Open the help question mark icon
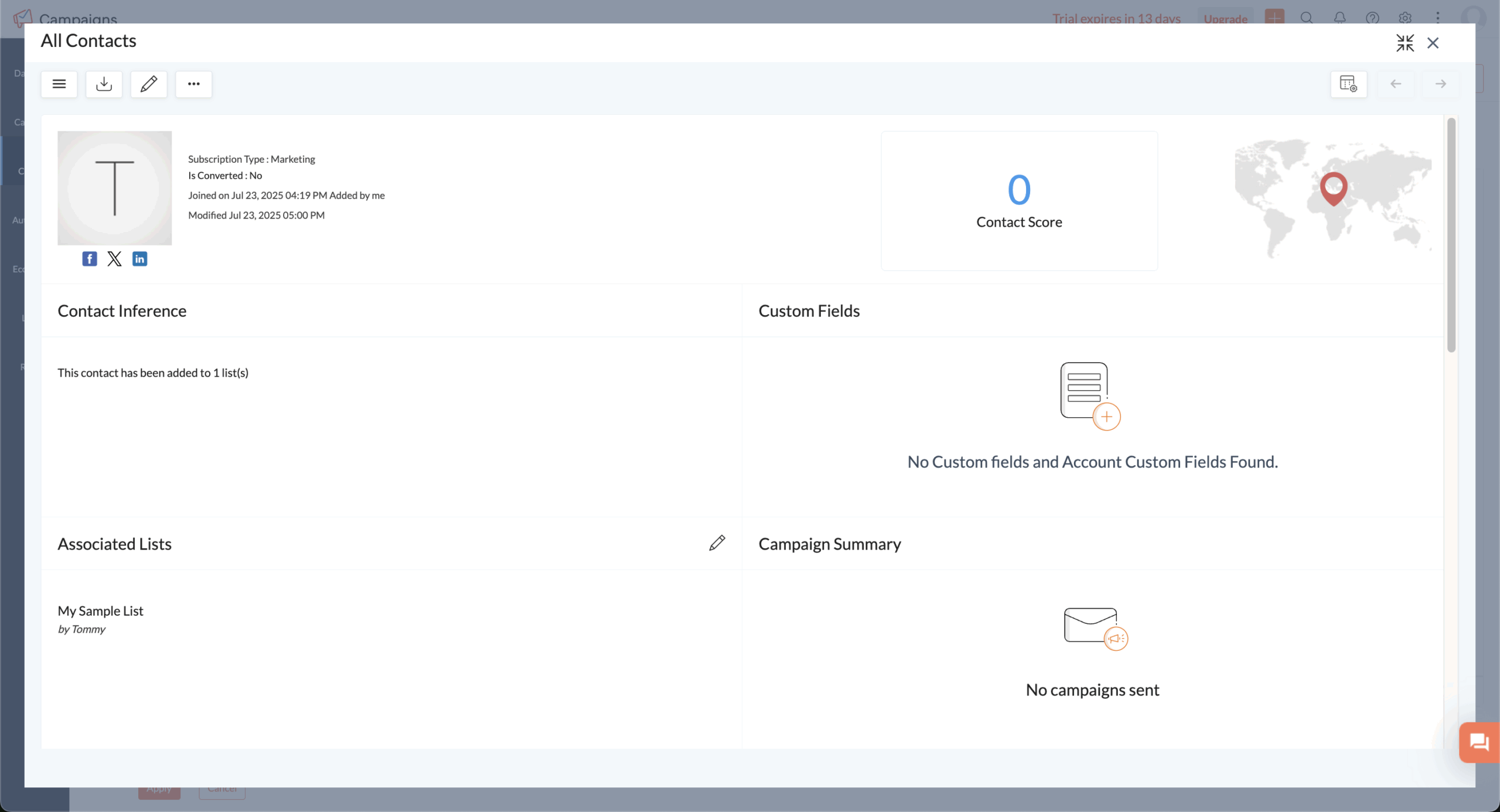The width and height of the screenshot is (1500, 812). [1372, 18]
